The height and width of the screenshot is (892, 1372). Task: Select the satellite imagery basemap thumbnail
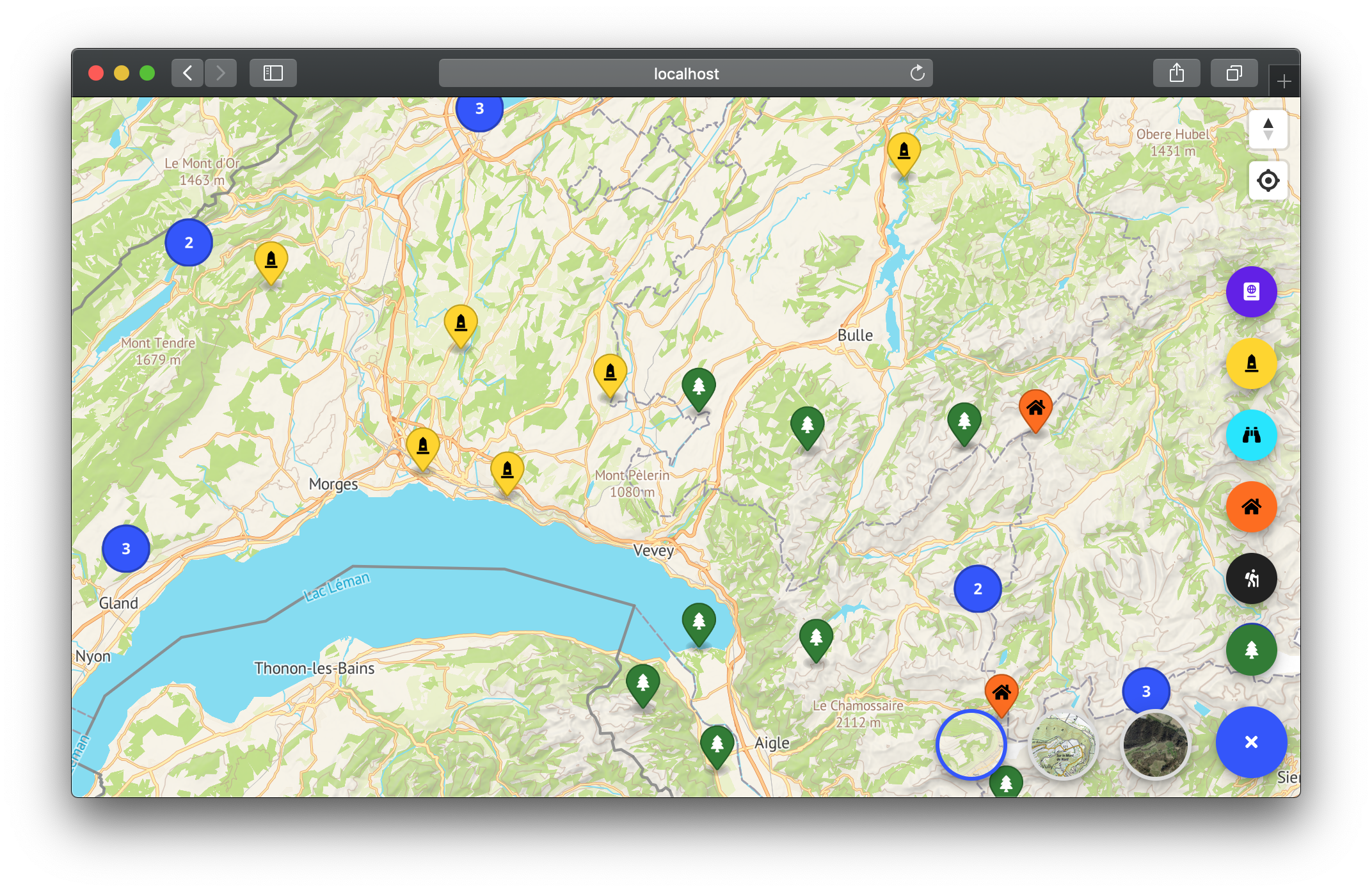pos(1155,745)
